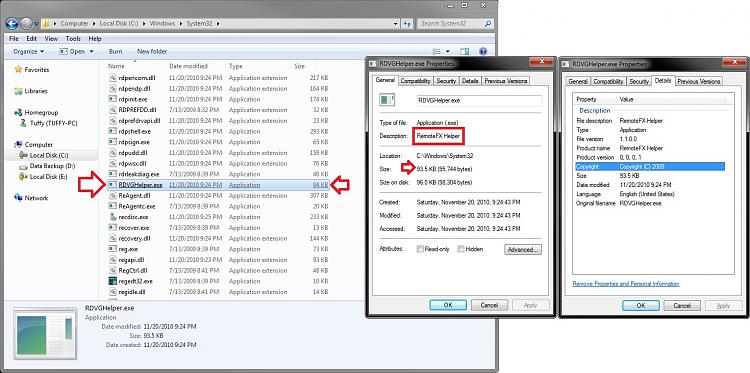
Task: Click the Forward navigation arrow in Explorer
Action: (x=26, y=23)
